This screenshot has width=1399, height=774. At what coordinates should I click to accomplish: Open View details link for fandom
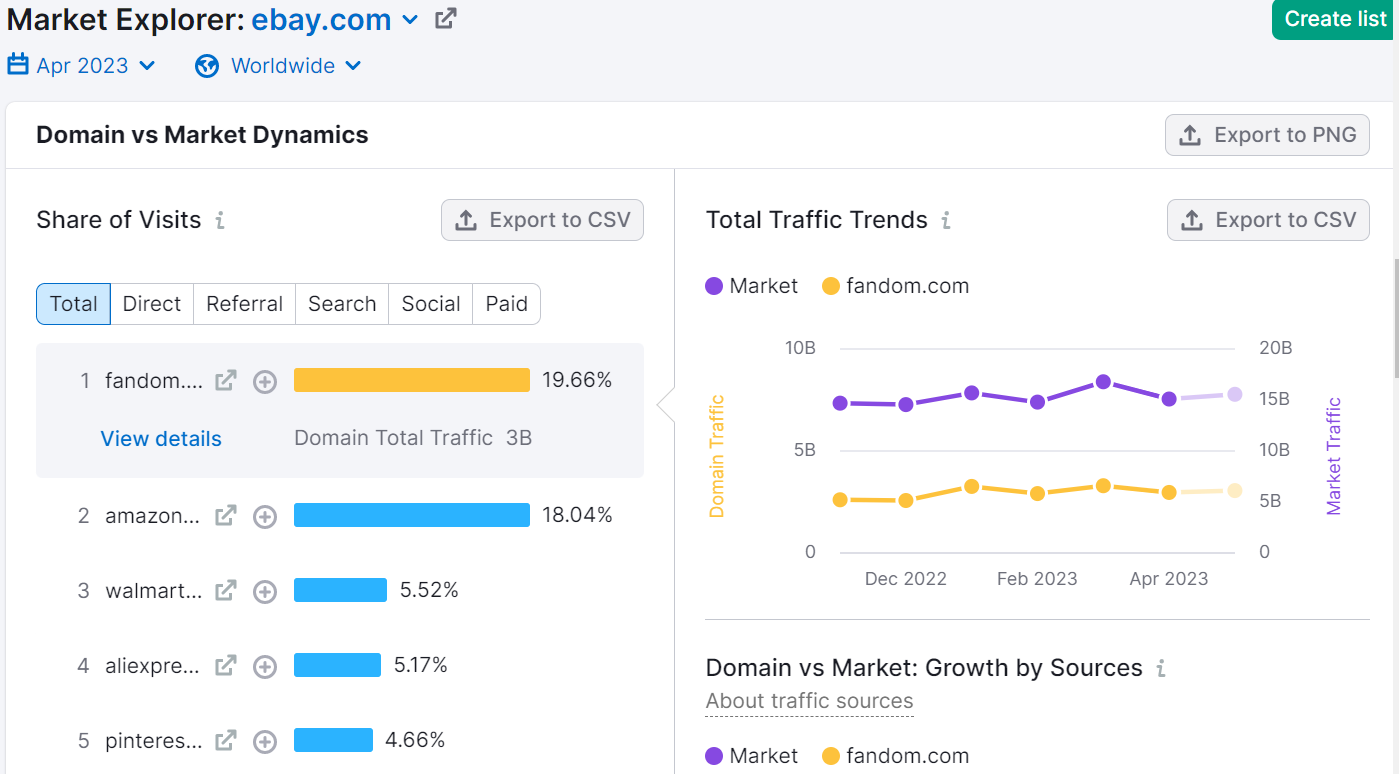tap(161, 439)
